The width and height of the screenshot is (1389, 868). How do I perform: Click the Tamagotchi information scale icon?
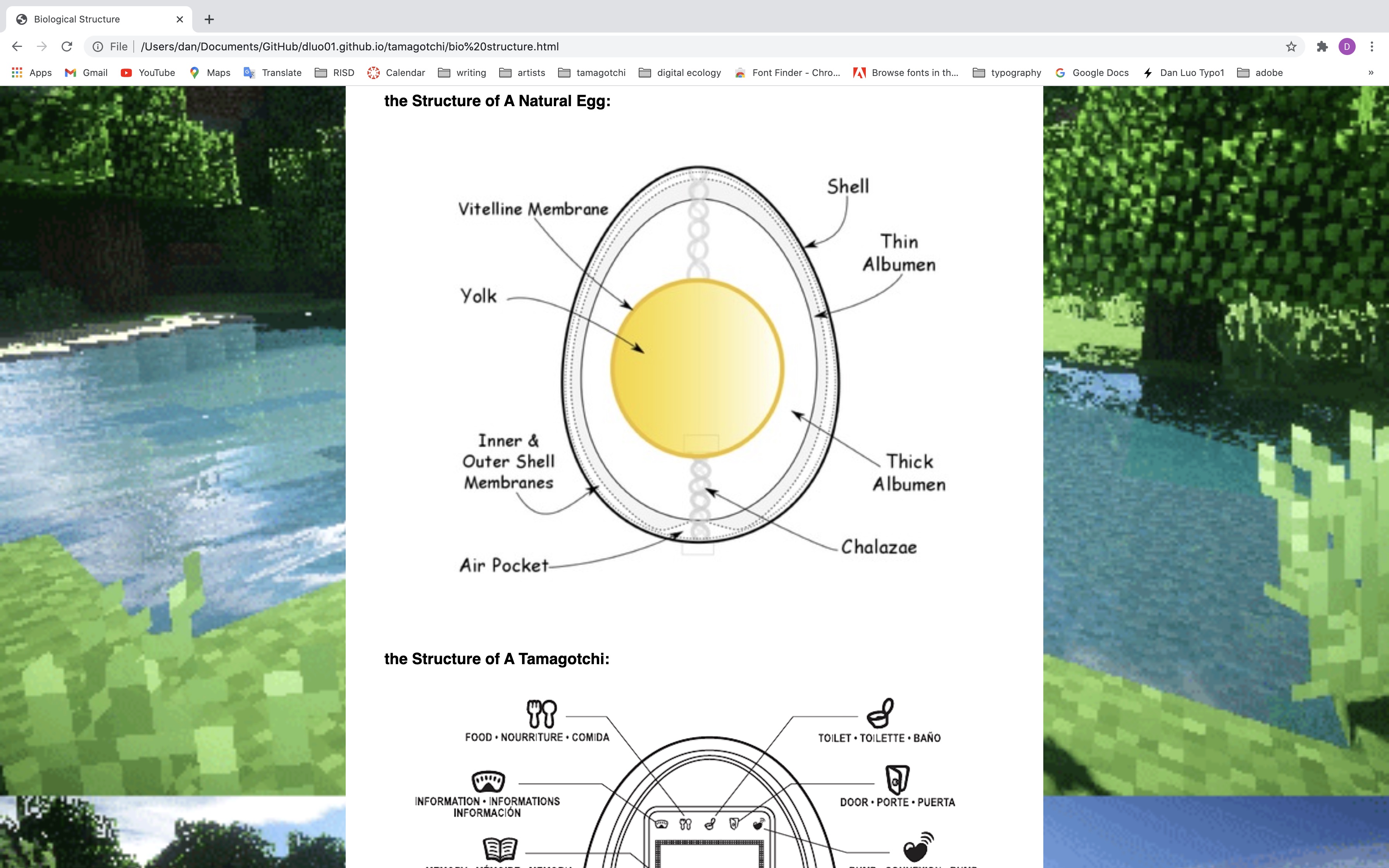pyautogui.click(x=488, y=781)
